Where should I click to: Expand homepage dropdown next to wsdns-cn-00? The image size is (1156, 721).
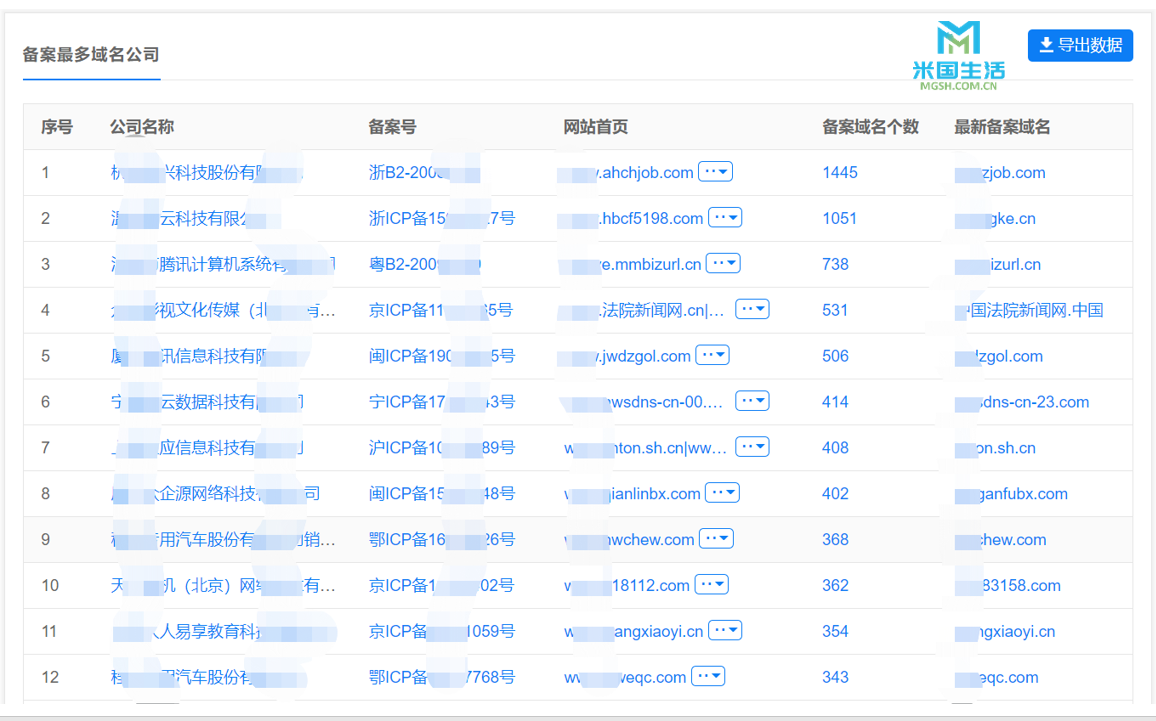752,401
